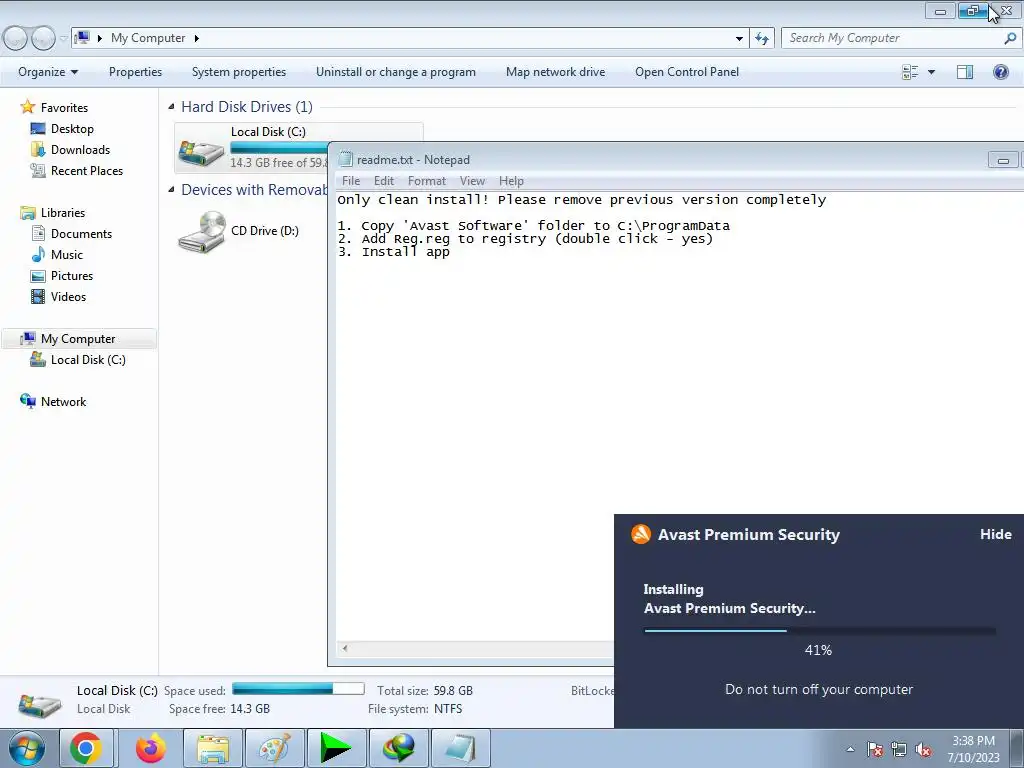Open the Notepad File menu
Image resolution: width=1024 pixels, height=768 pixels.
point(351,181)
